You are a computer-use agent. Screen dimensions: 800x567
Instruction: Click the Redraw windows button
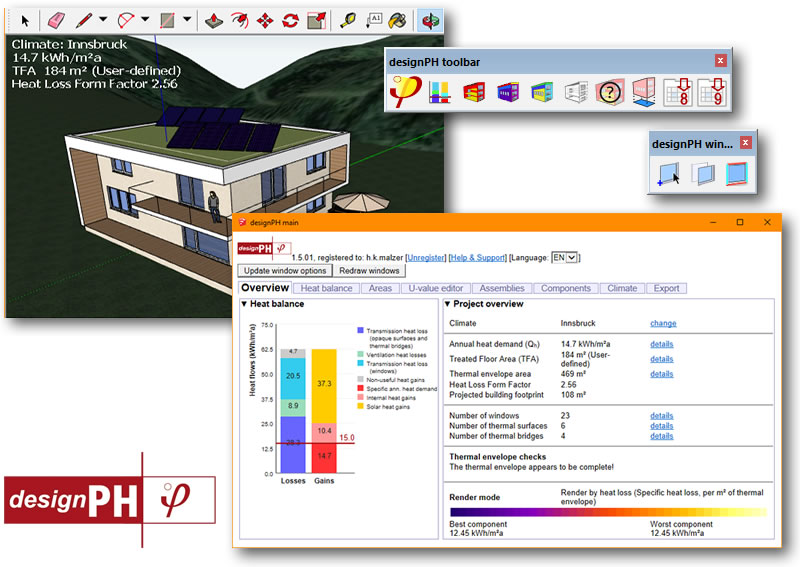(x=369, y=270)
